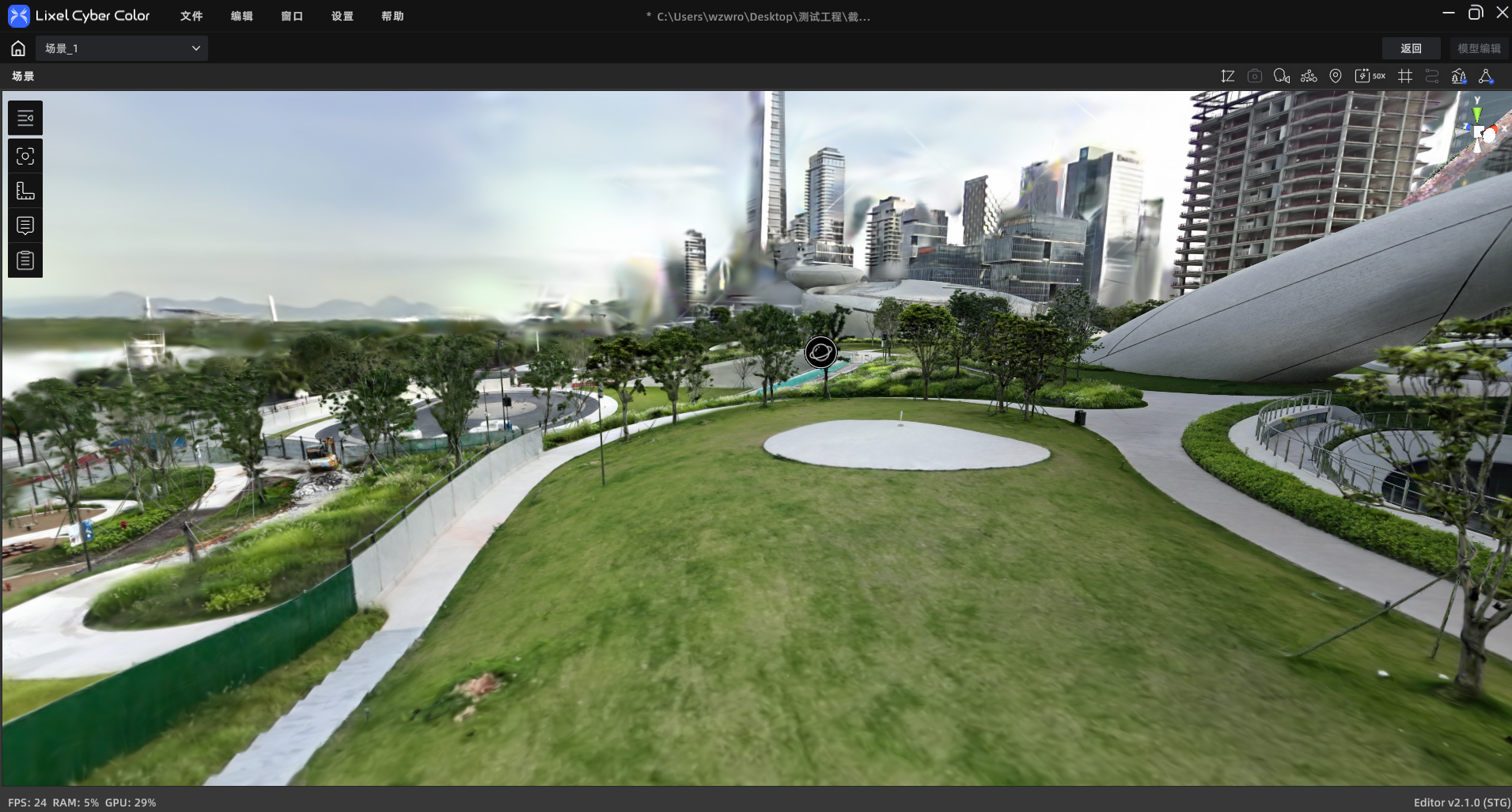Click the focus target frame tool
Image resolution: width=1512 pixels, height=812 pixels.
coord(25,156)
